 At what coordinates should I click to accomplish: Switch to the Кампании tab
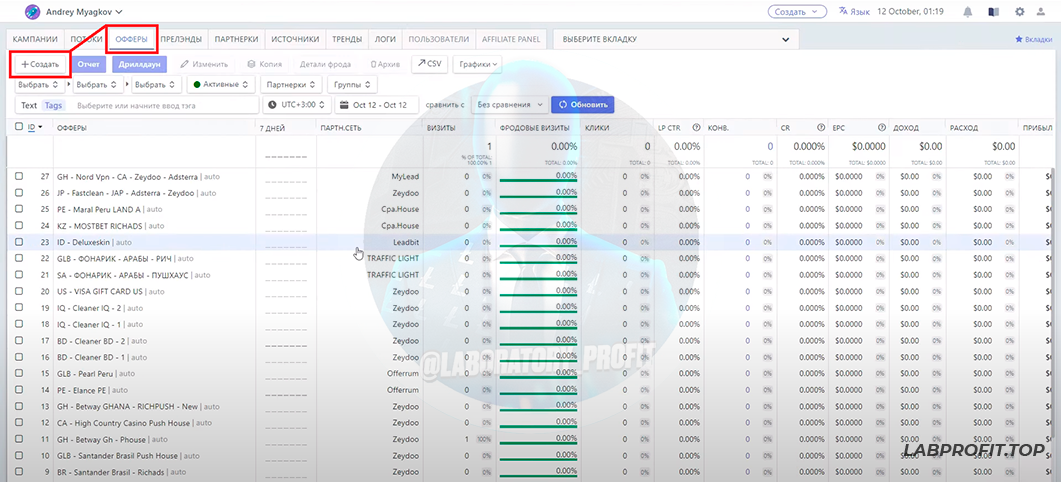[x=34, y=40]
